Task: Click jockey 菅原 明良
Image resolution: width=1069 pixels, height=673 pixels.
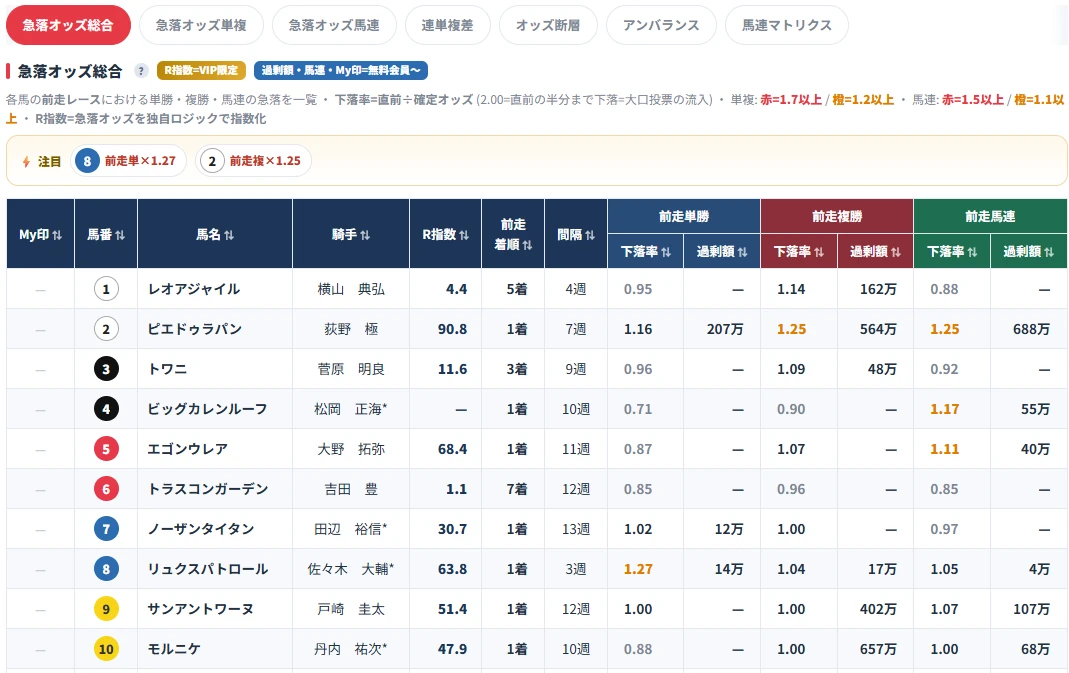Action: tap(351, 369)
